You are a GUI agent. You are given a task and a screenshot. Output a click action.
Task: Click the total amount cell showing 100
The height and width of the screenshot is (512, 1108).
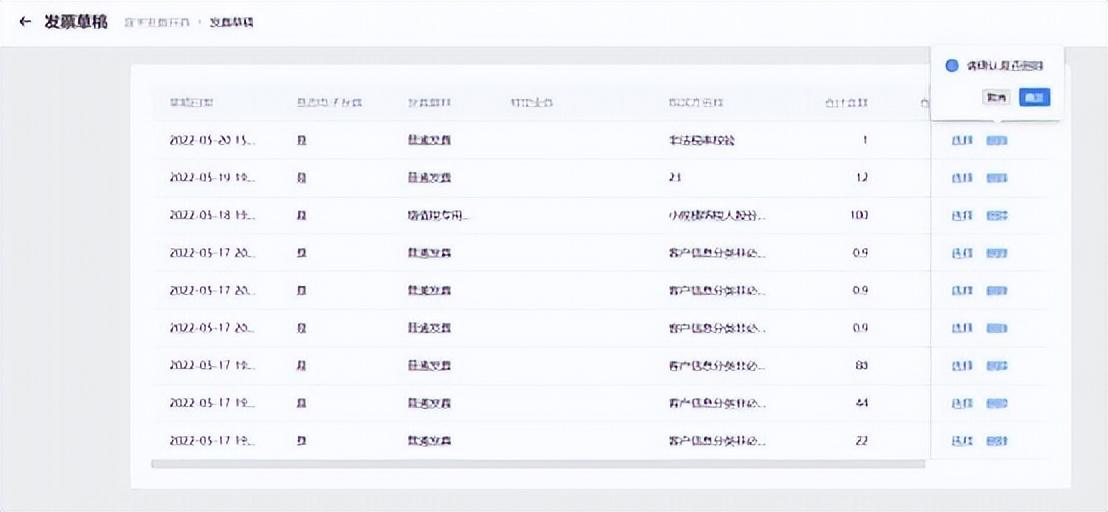[x=859, y=215]
